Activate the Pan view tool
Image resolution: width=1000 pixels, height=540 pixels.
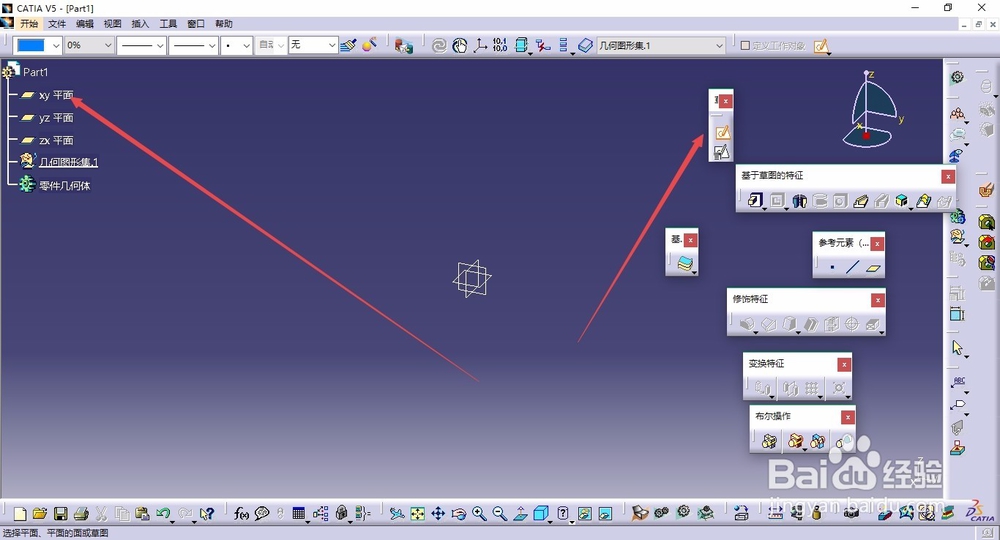pos(438,514)
